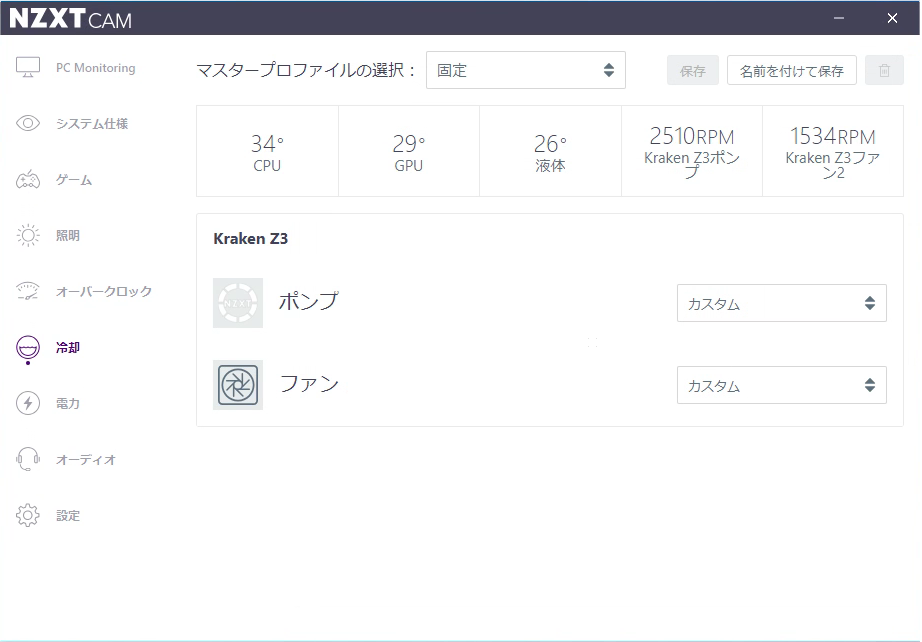Screen dimensions: 922x642
Task: Open the ファン カスタム dropdown
Action: (781, 386)
